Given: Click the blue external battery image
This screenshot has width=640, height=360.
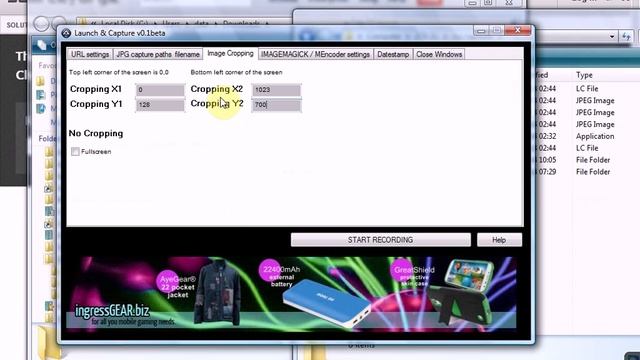Looking at the screenshot, I should pos(326,304).
